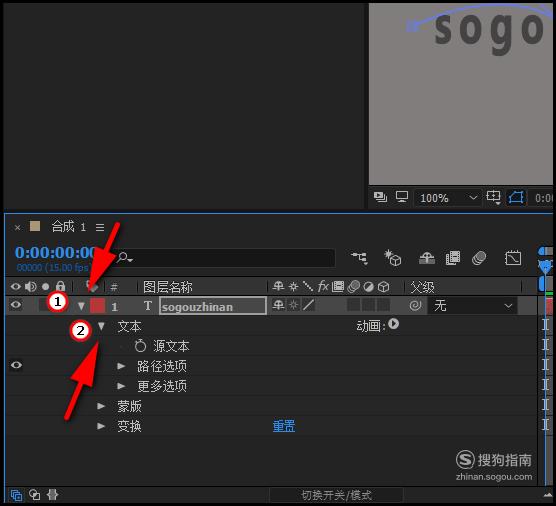Expand the 路径选项 group
Screen dimensions: 556x506
point(121,366)
